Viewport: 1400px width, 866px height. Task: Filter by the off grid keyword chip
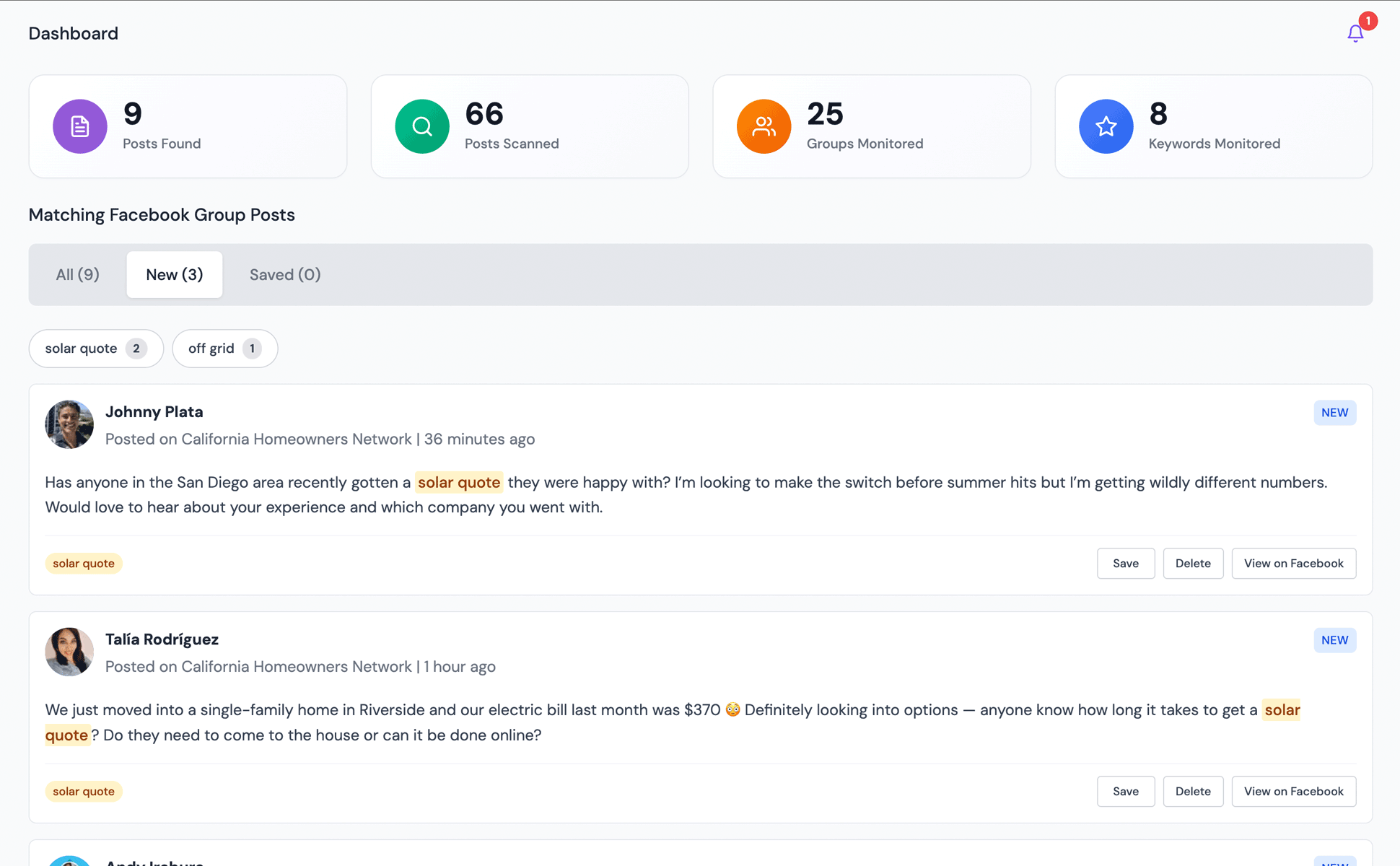click(224, 349)
